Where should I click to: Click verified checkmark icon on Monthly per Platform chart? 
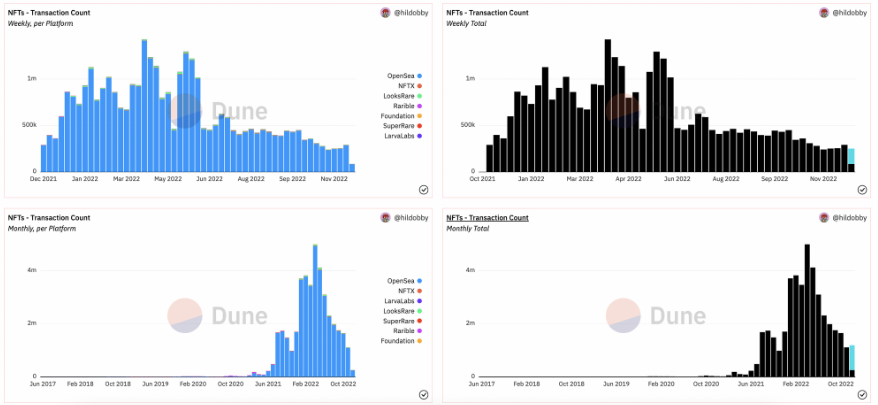pos(423,395)
